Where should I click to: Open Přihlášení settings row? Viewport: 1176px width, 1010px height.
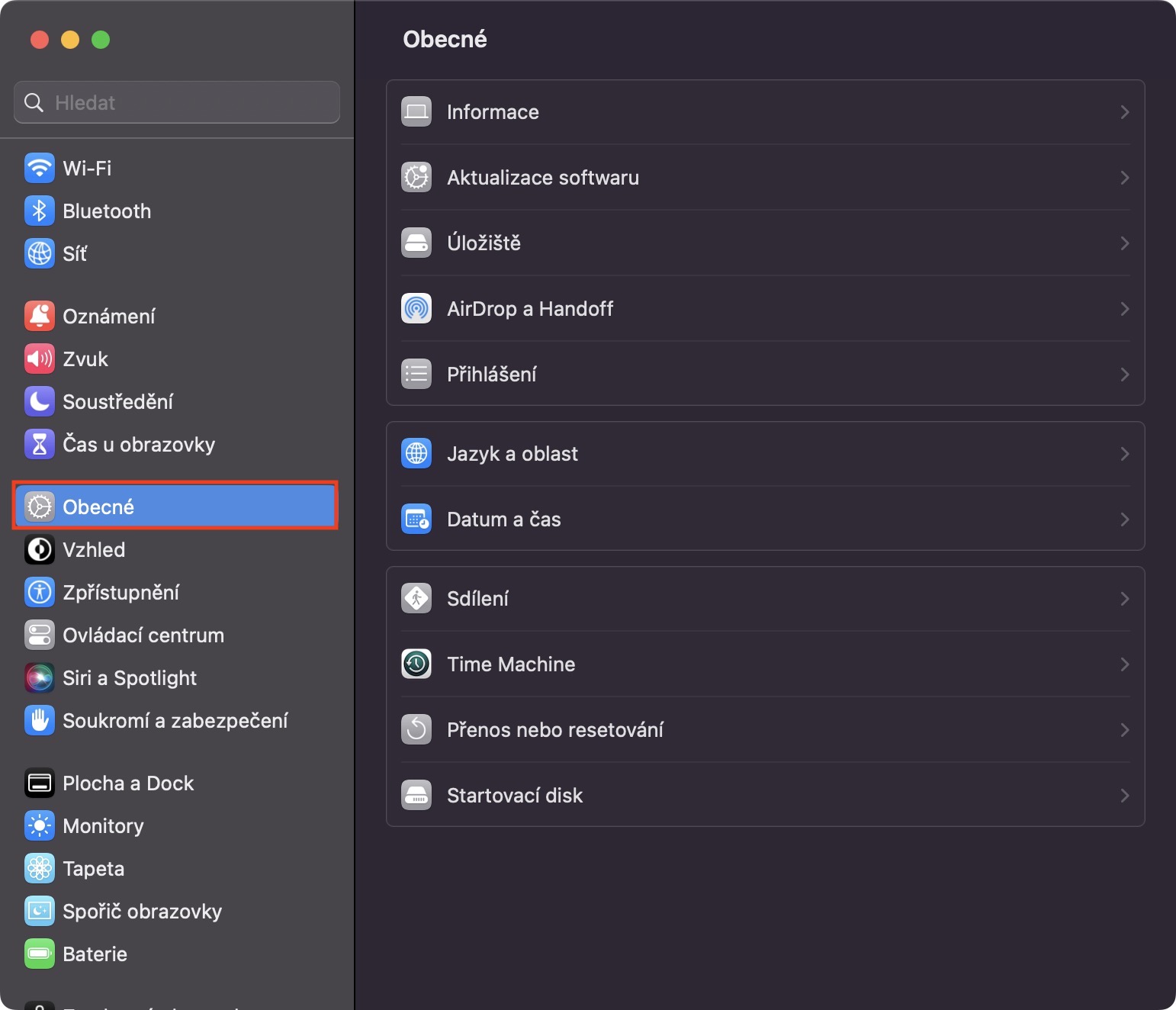click(491, 375)
